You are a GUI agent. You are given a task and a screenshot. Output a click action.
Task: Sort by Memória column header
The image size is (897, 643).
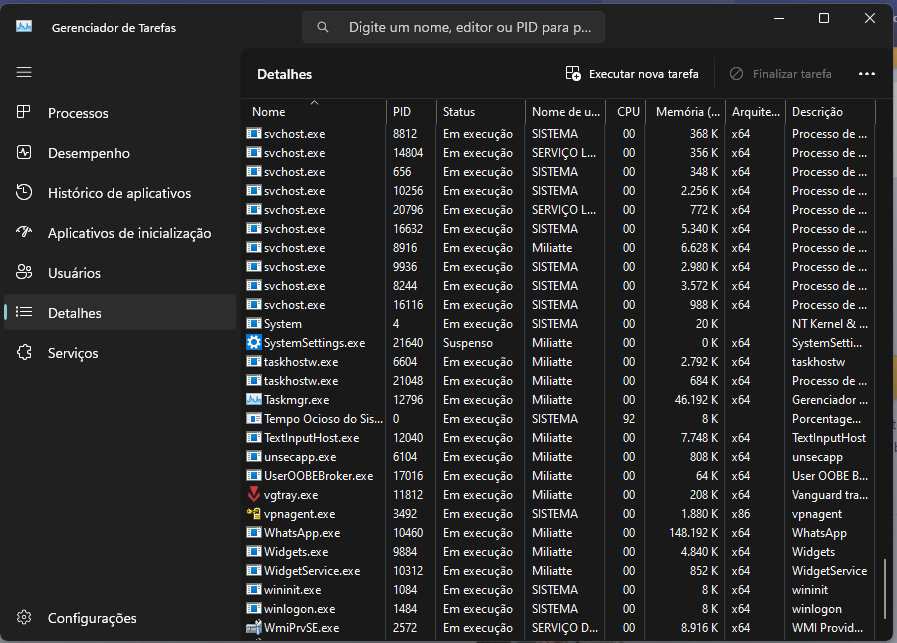pyautogui.click(x=685, y=112)
